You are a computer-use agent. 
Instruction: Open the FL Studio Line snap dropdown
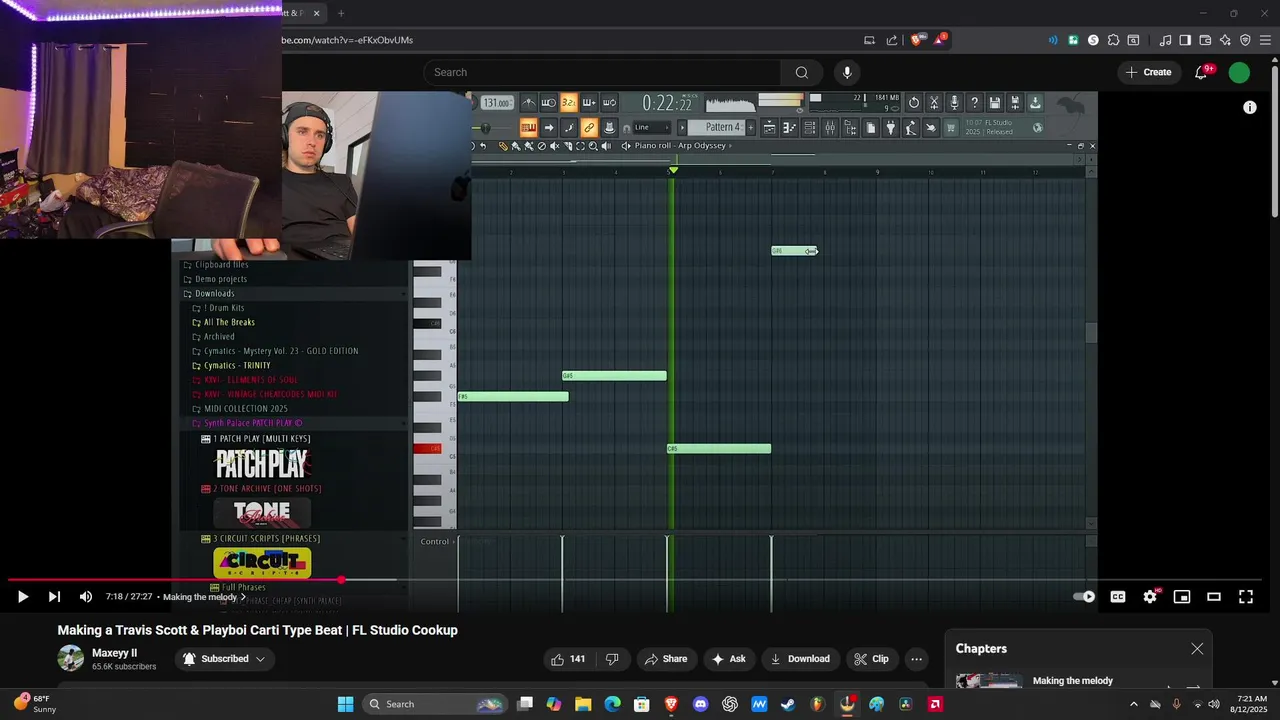tap(651, 127)
